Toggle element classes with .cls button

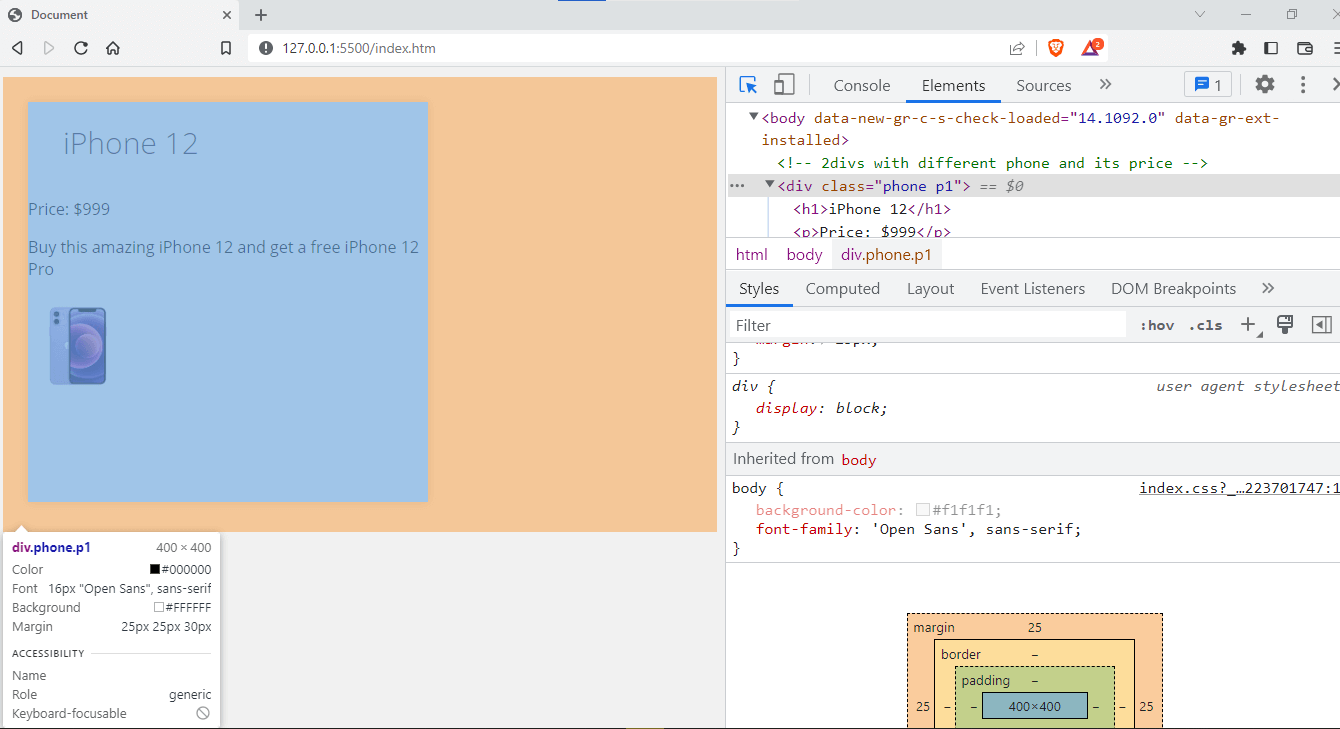(x=1205, y=325)
